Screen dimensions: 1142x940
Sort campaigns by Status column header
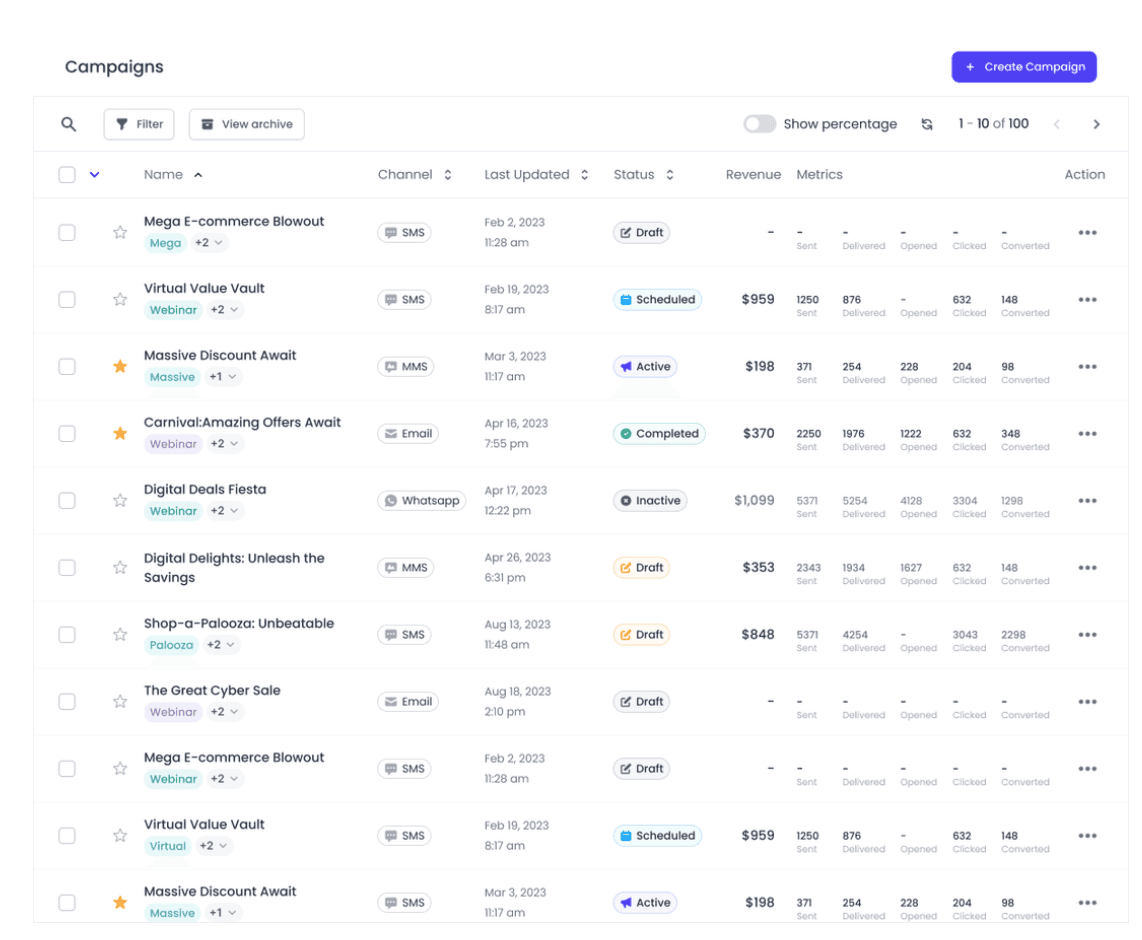point(643,175)
